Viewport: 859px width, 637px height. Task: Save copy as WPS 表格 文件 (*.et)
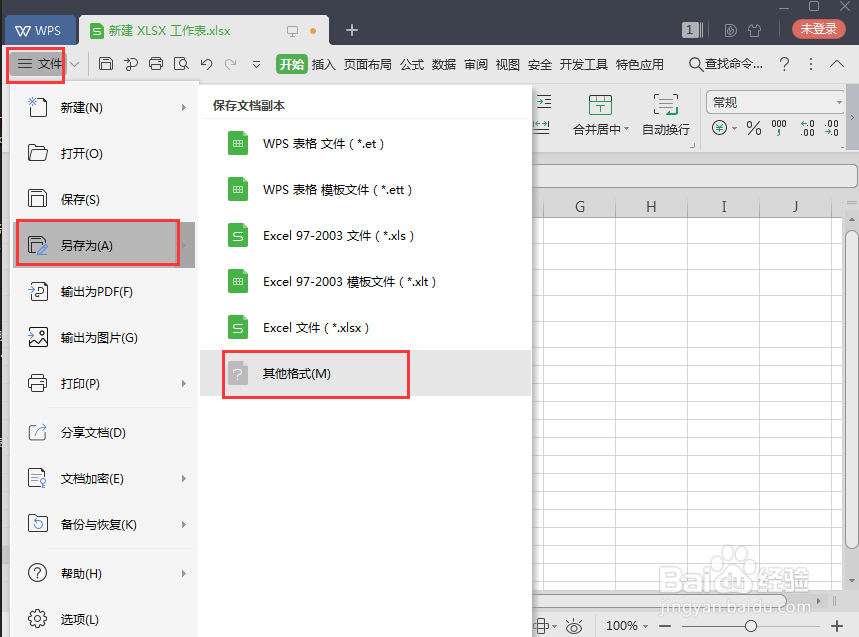pos(366,144)
